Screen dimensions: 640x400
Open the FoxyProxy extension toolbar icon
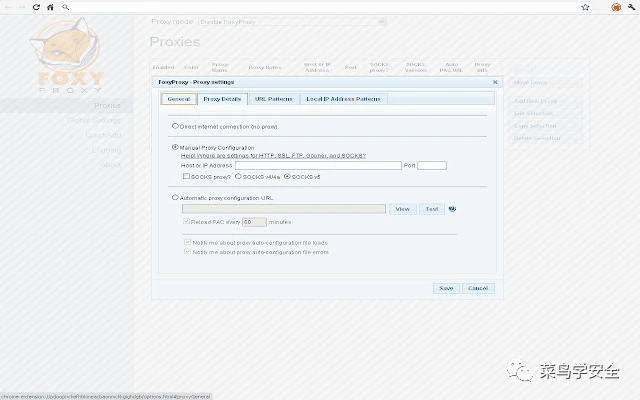coord(616,7)
